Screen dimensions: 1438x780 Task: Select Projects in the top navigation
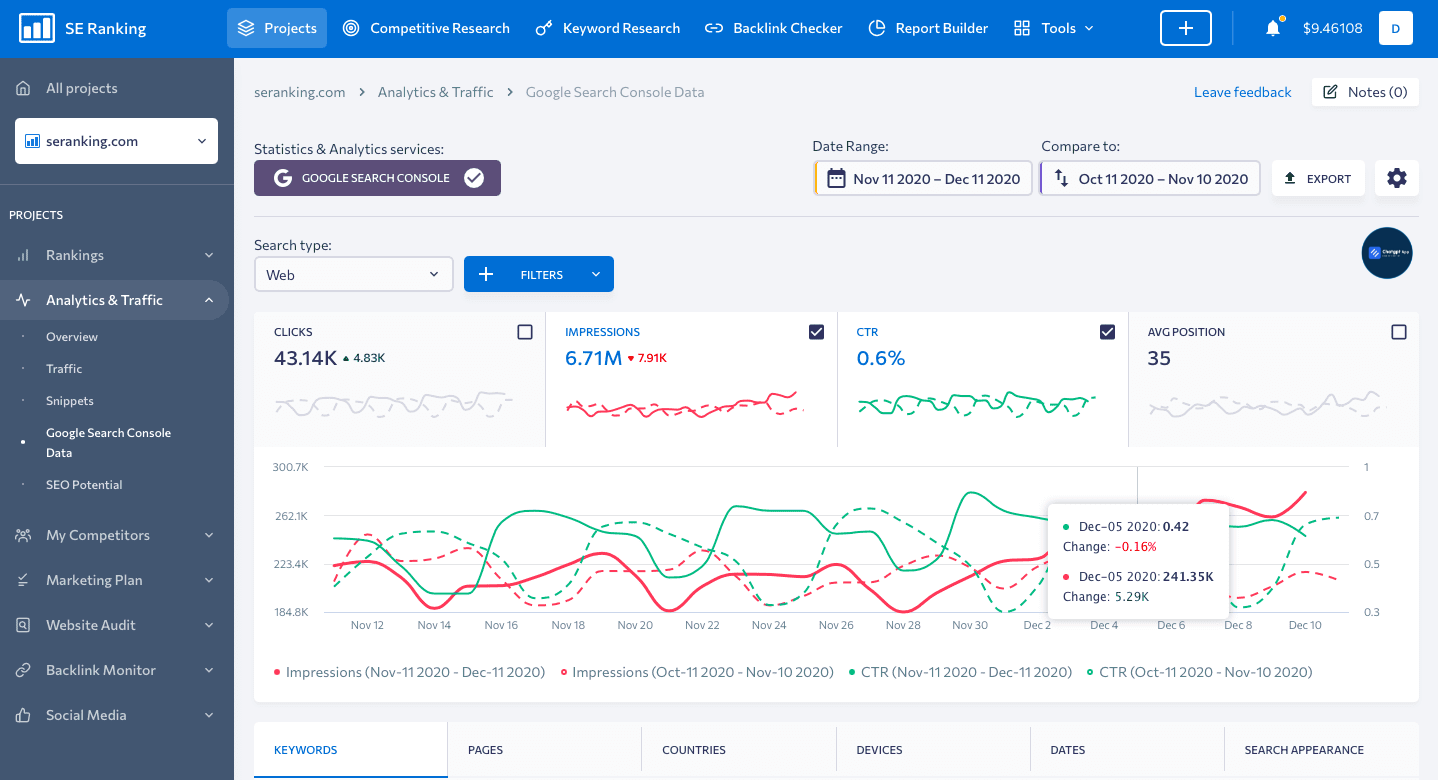277,28
